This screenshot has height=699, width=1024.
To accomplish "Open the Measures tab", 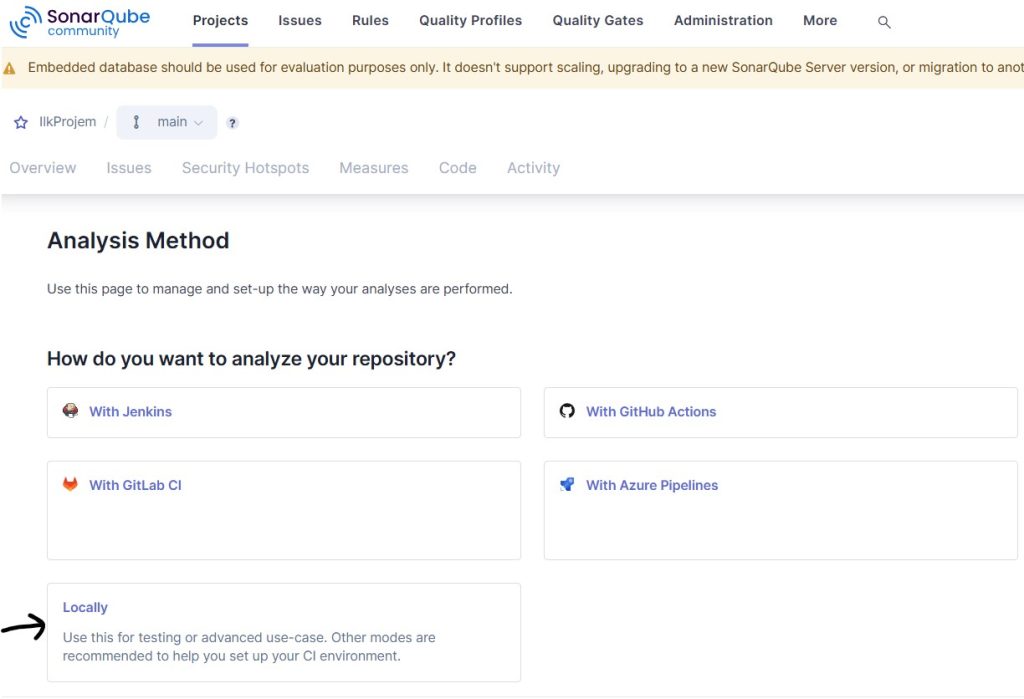I will tap(374, 168).
